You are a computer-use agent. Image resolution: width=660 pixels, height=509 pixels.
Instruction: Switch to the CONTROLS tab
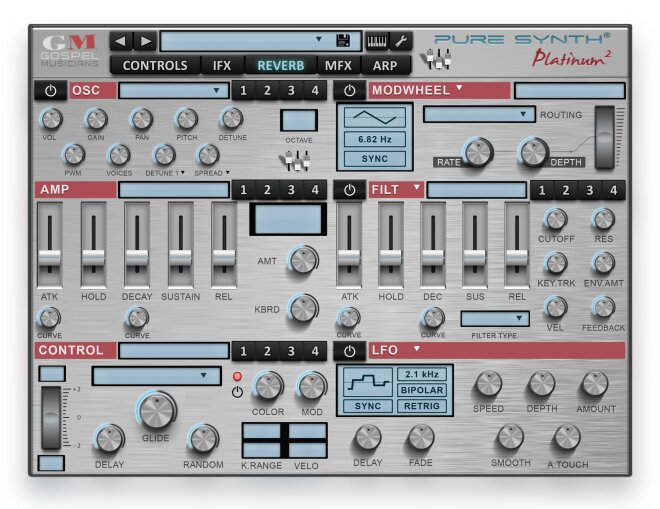tap(155, 66)
